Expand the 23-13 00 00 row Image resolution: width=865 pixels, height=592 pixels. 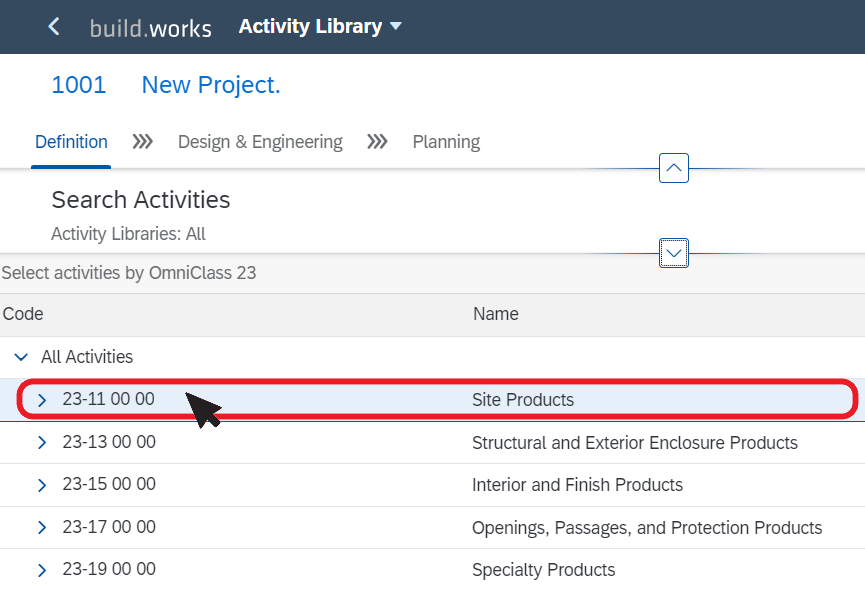tap(42, 442)
